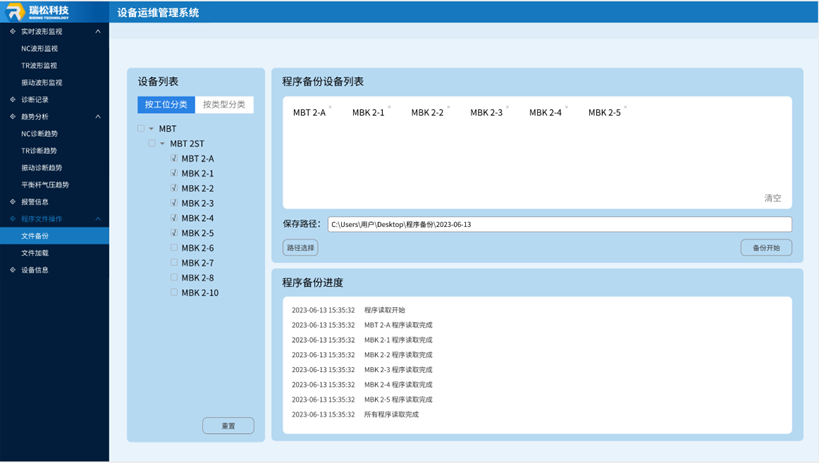Collapse the MBT tree node arrow

151,129
